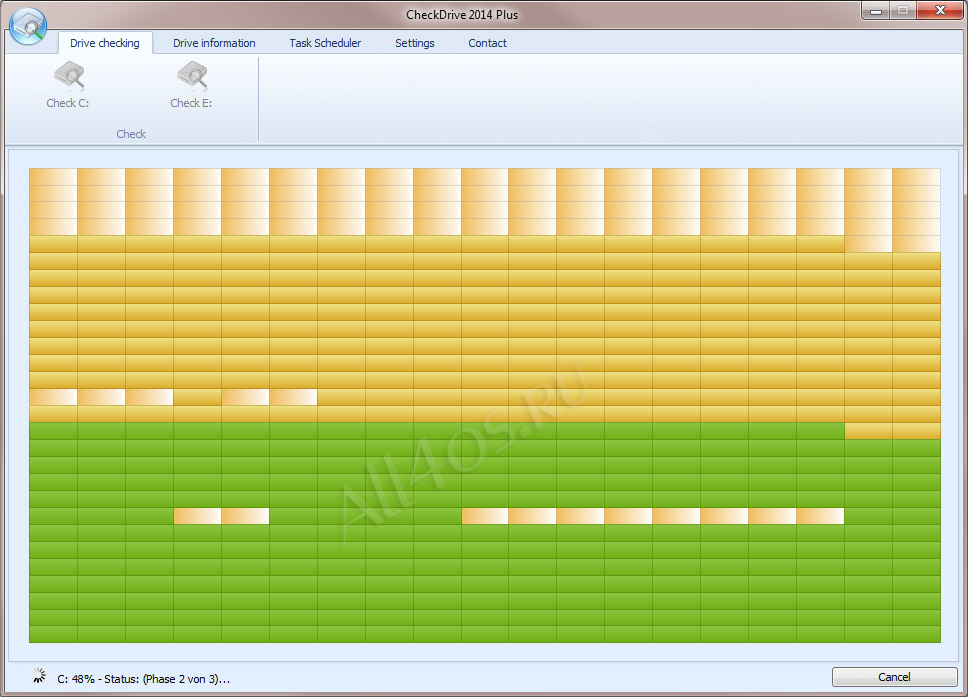Click the 'Check' ribbon group label
The height and width of the screenshot is (697, 968).
(x=131, y=134)
